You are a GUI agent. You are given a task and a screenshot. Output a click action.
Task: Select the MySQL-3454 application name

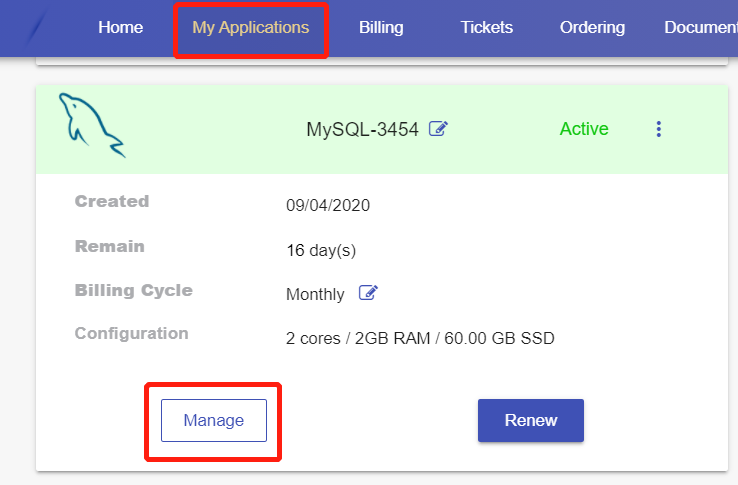click(362, 129)
